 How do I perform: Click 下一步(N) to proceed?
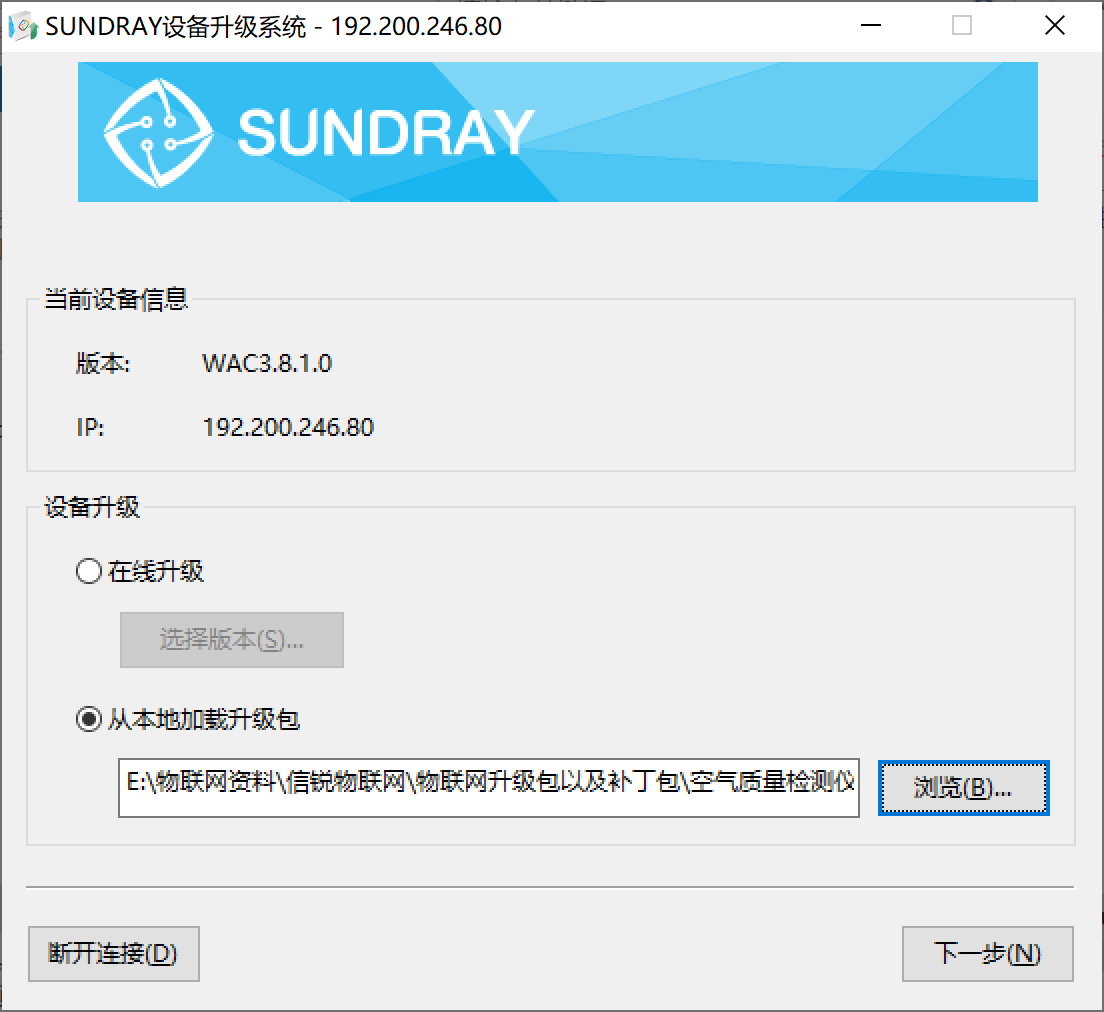tap(987, 954)
